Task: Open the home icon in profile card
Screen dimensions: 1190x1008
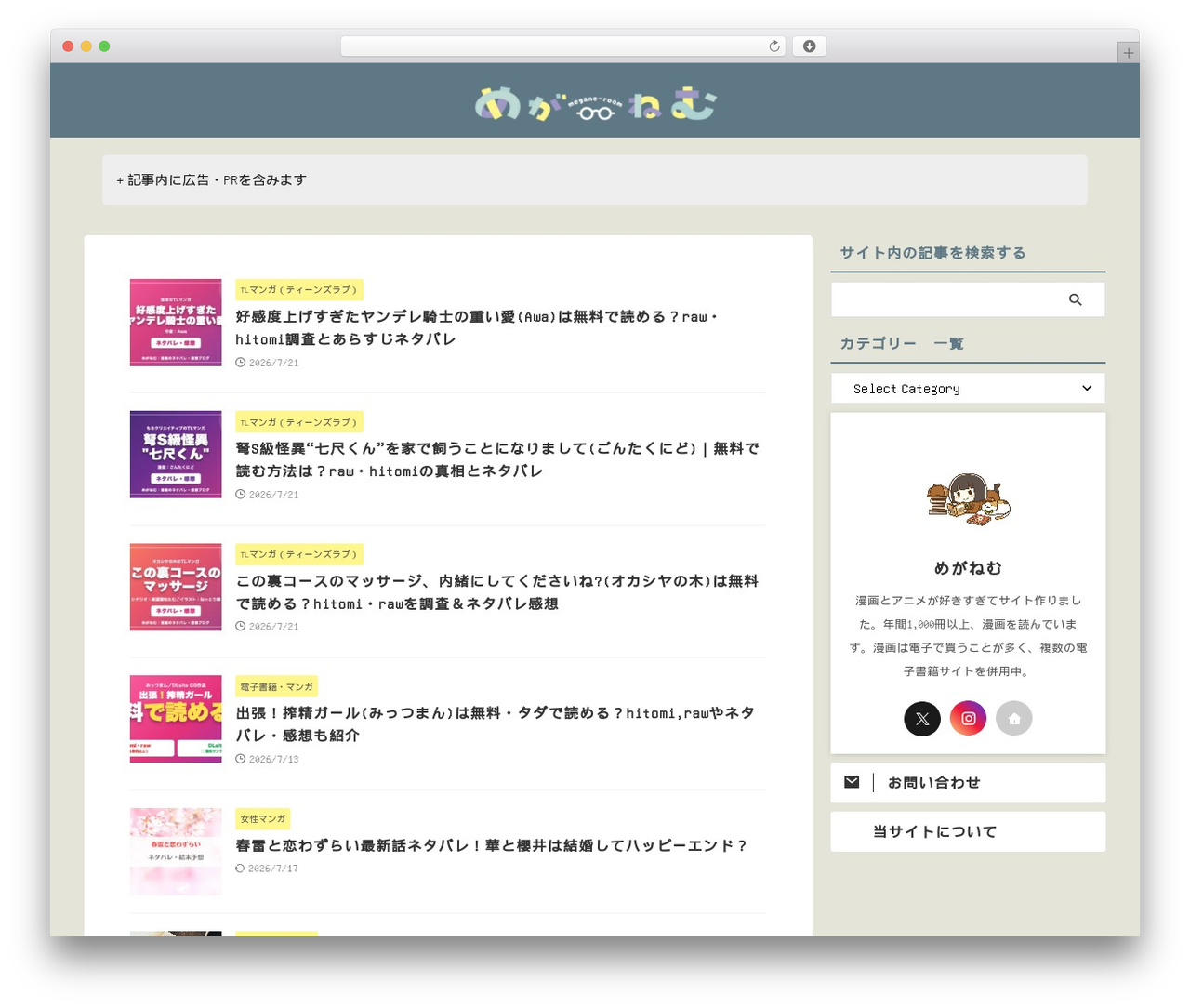Action: 1014,718
